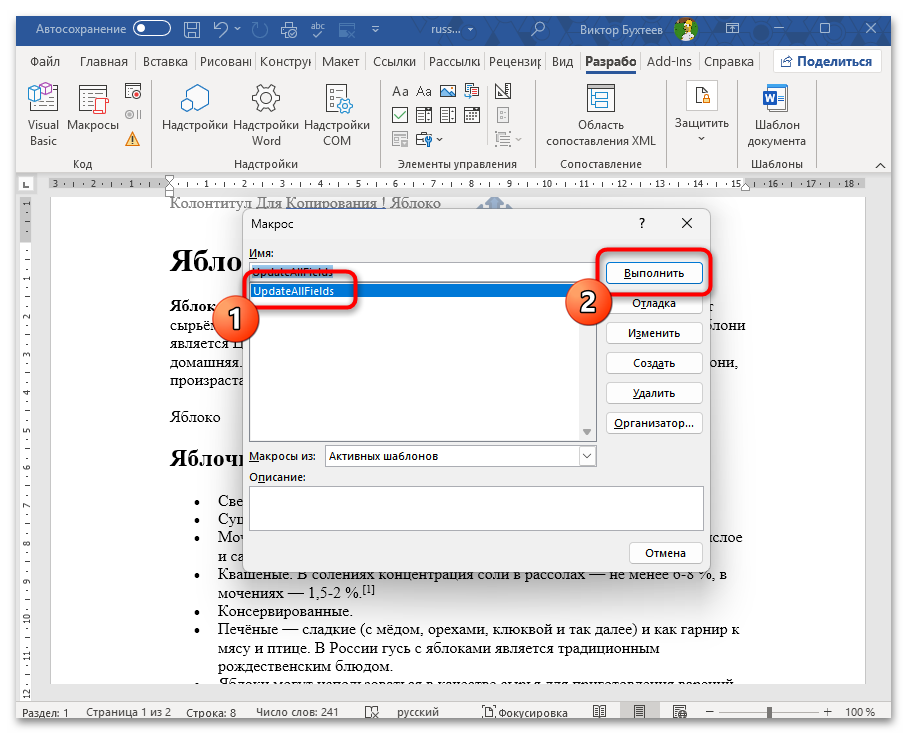
Task: Toggle Design Mode in controls group
Action: pyautogui.click(x=503, y=91)
